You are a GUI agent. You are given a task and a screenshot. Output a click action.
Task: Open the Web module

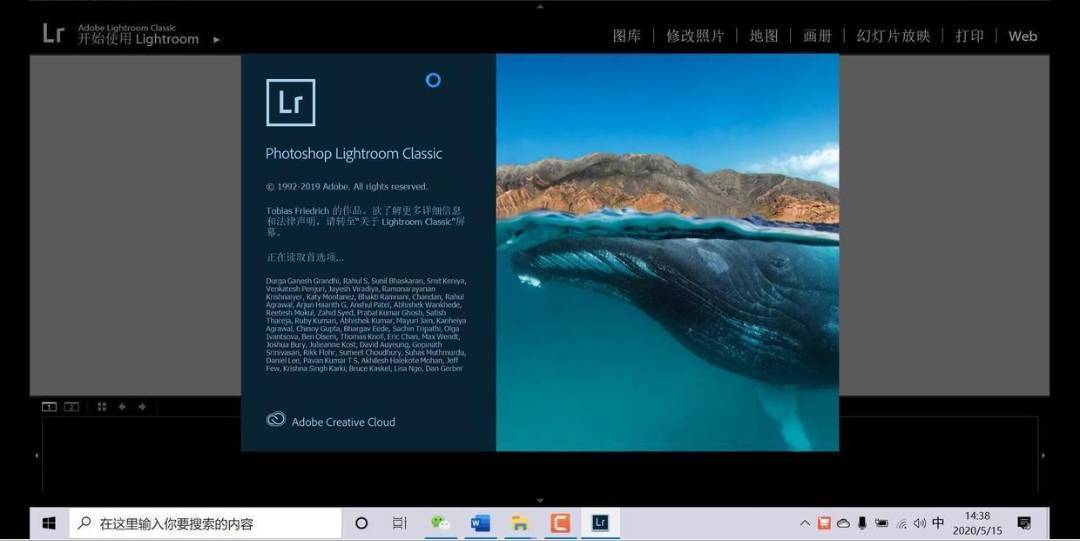click(1022, 36)
